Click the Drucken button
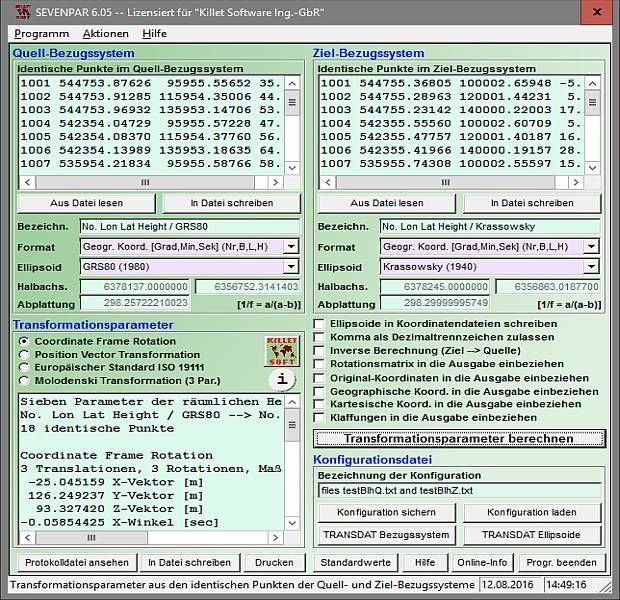The height and width of the screenshot is (600, 620). pyautogui.click(x=274, y=563)
